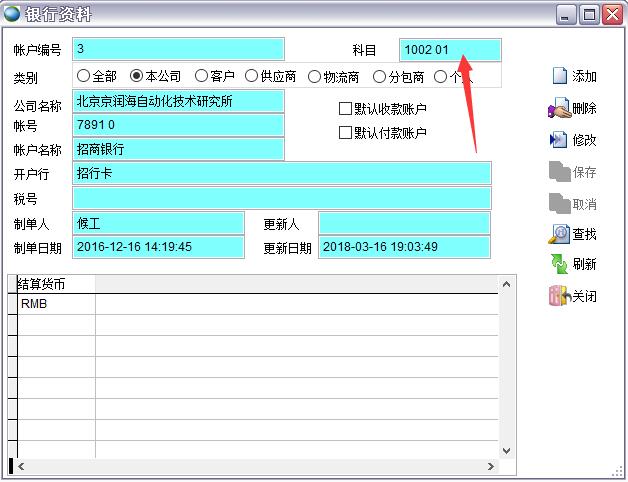Viewport: 628px width, 482px height.
Task: Click the 查找 (Search) magnifier icon
Action: click(559, 234)
